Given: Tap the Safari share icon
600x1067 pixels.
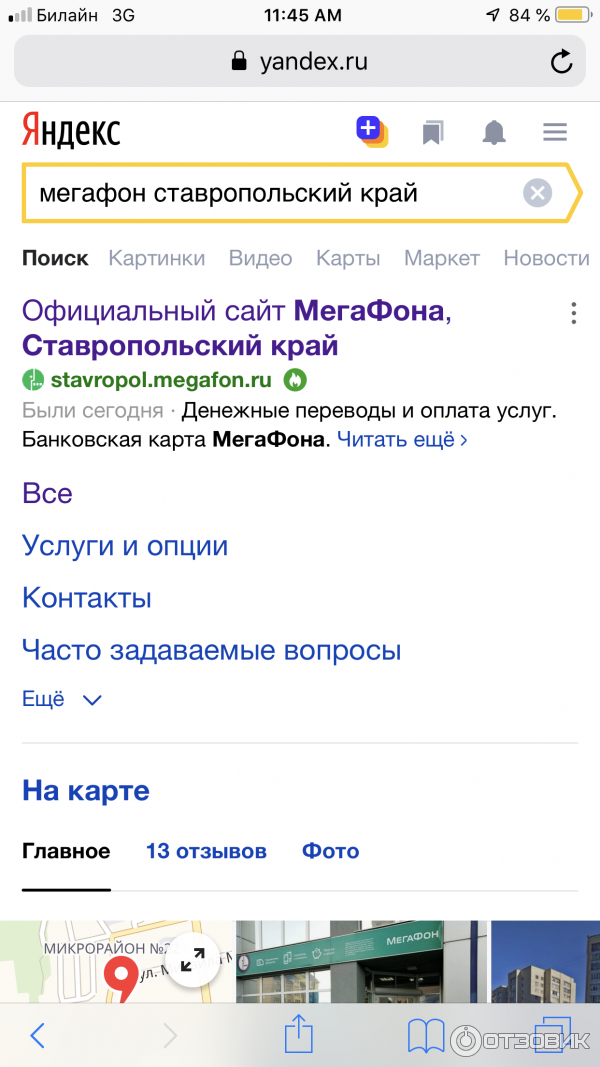Looking at the screenshot, I should click(x=299, y=1034).
